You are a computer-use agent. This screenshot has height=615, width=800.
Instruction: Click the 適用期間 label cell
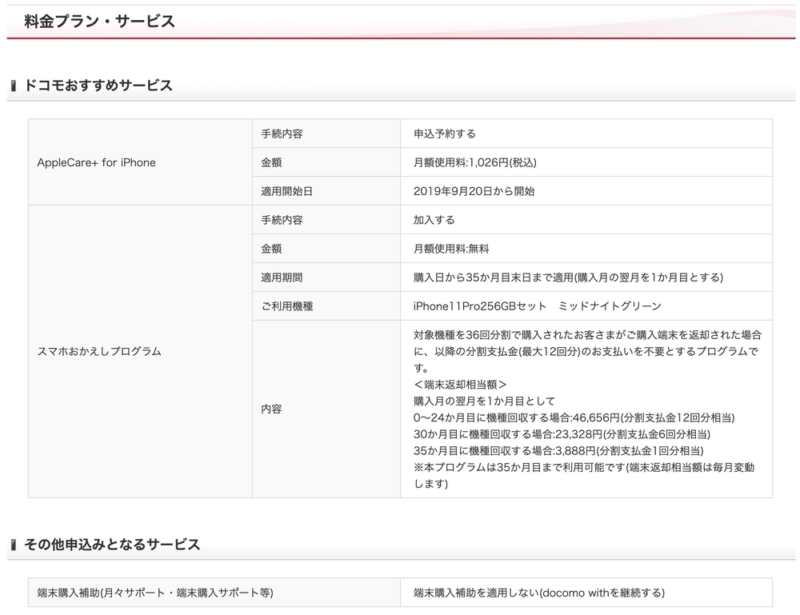[326, 278]
